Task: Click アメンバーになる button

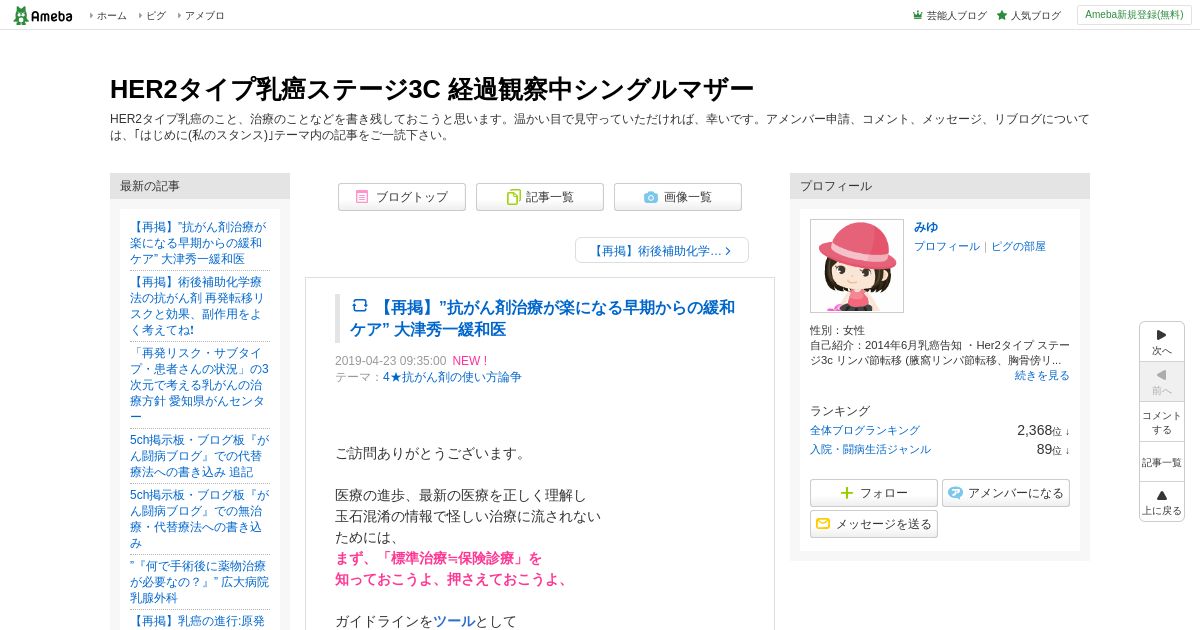Action: [x=1006, y=493]
